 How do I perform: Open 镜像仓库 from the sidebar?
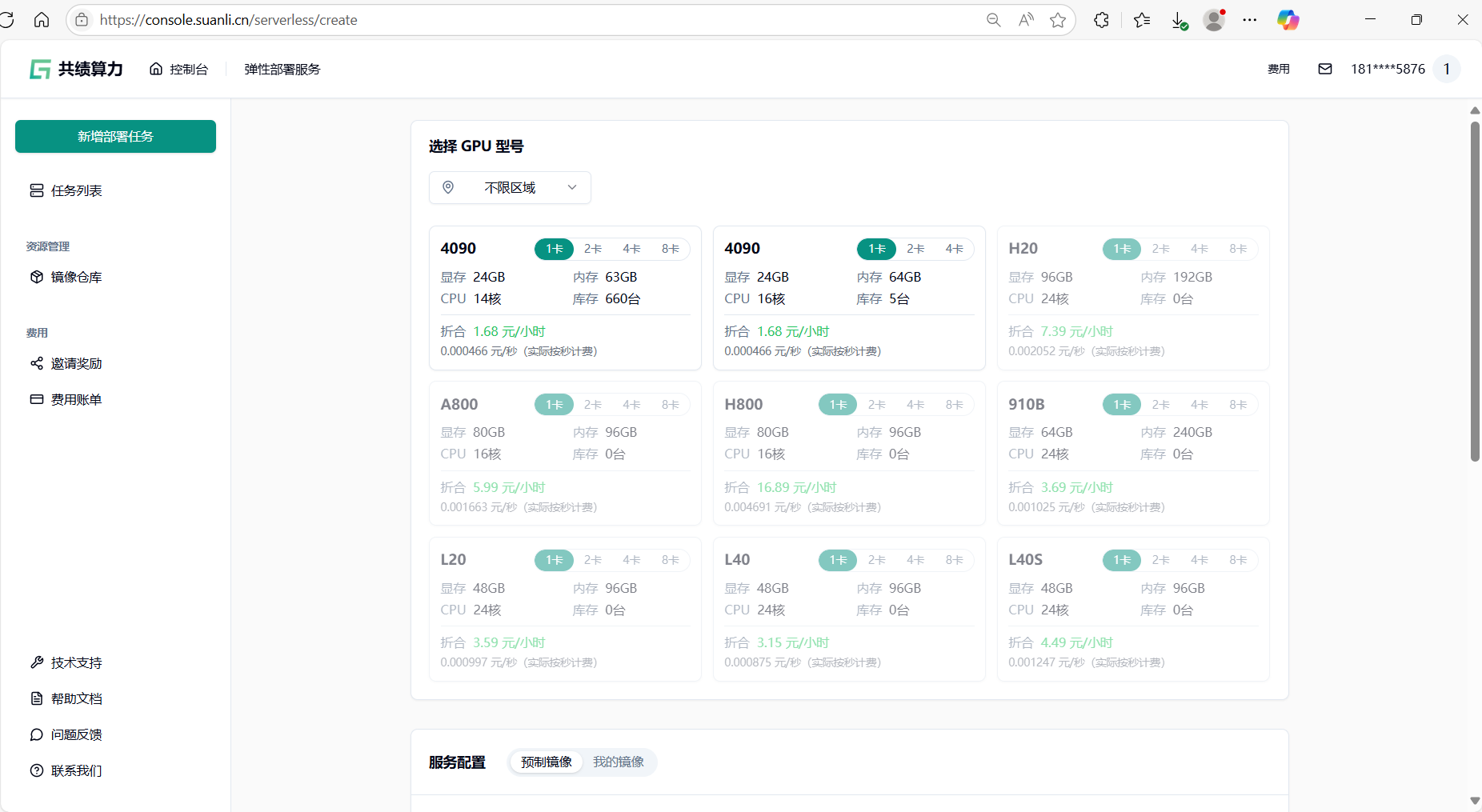[76, 277]
